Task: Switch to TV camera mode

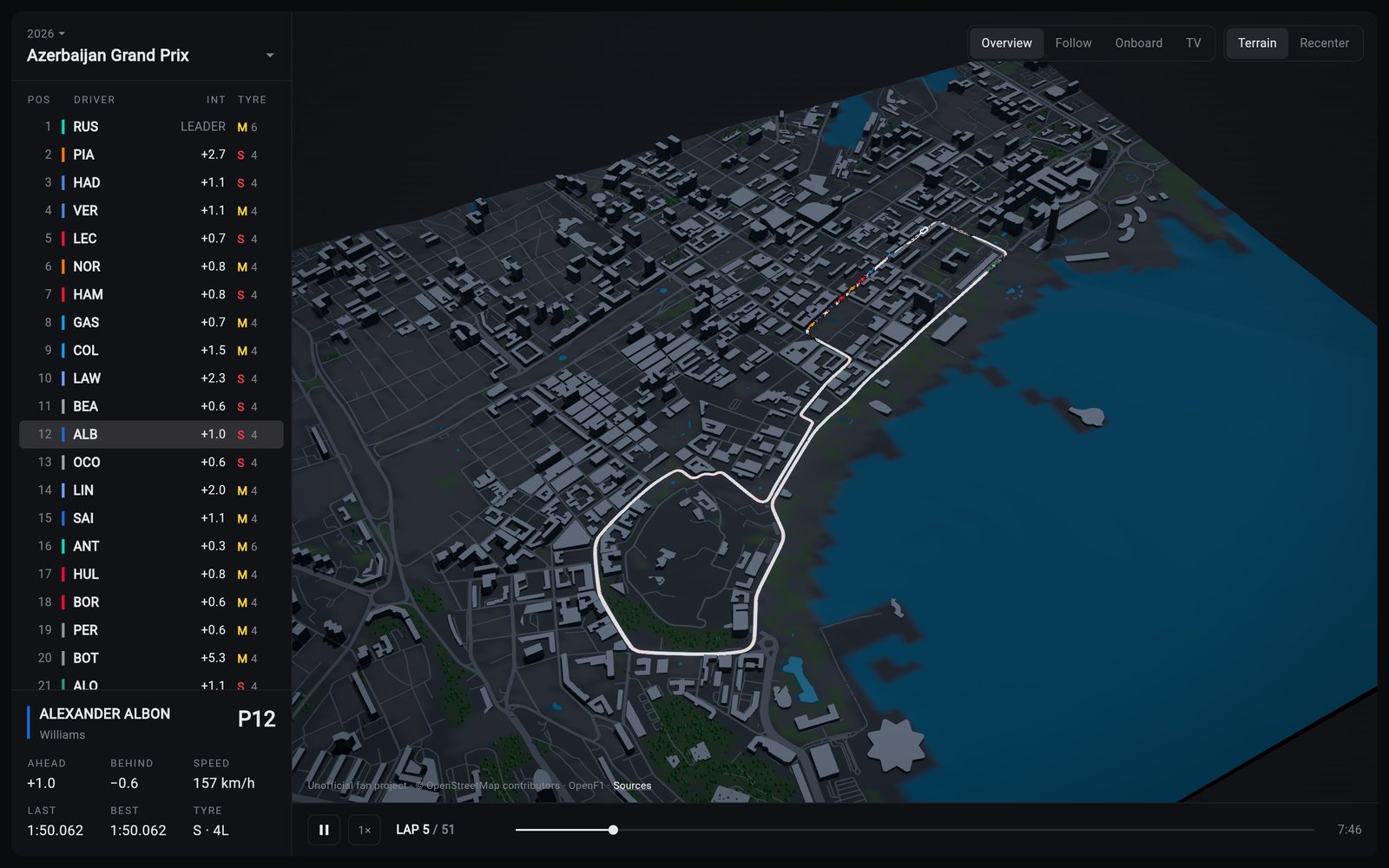Action: point(1194,43)
